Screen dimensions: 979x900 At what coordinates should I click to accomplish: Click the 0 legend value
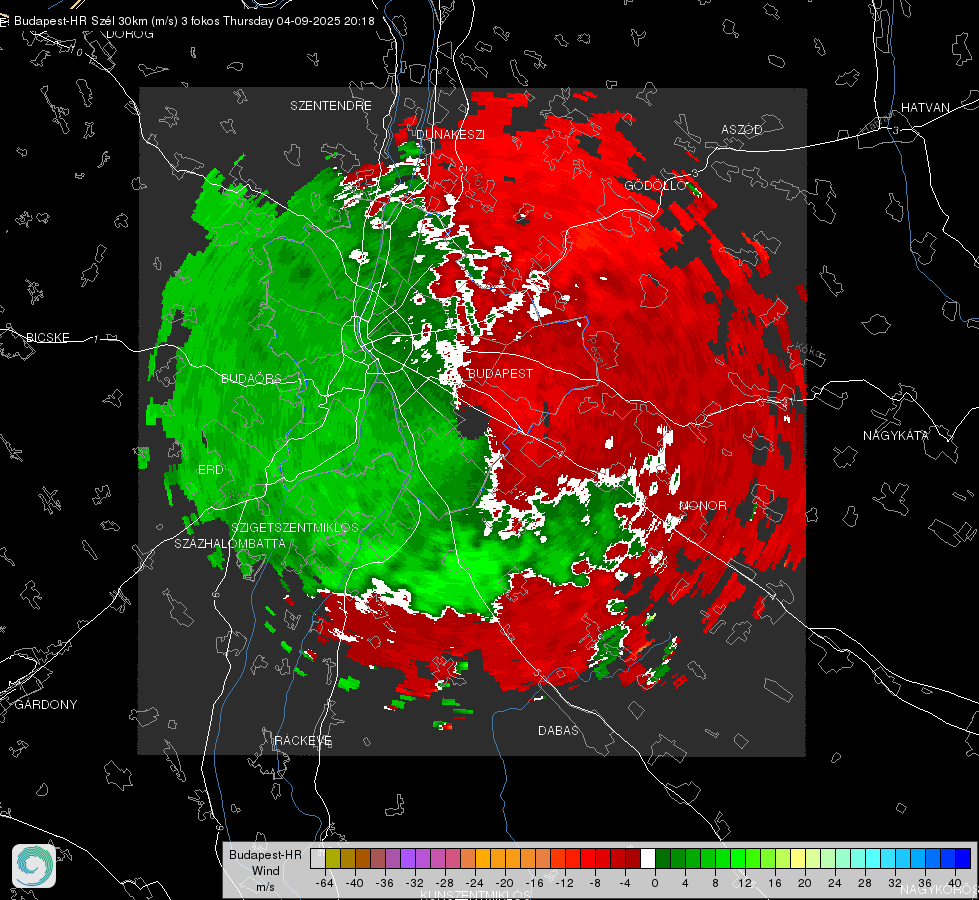click(655, 883)
